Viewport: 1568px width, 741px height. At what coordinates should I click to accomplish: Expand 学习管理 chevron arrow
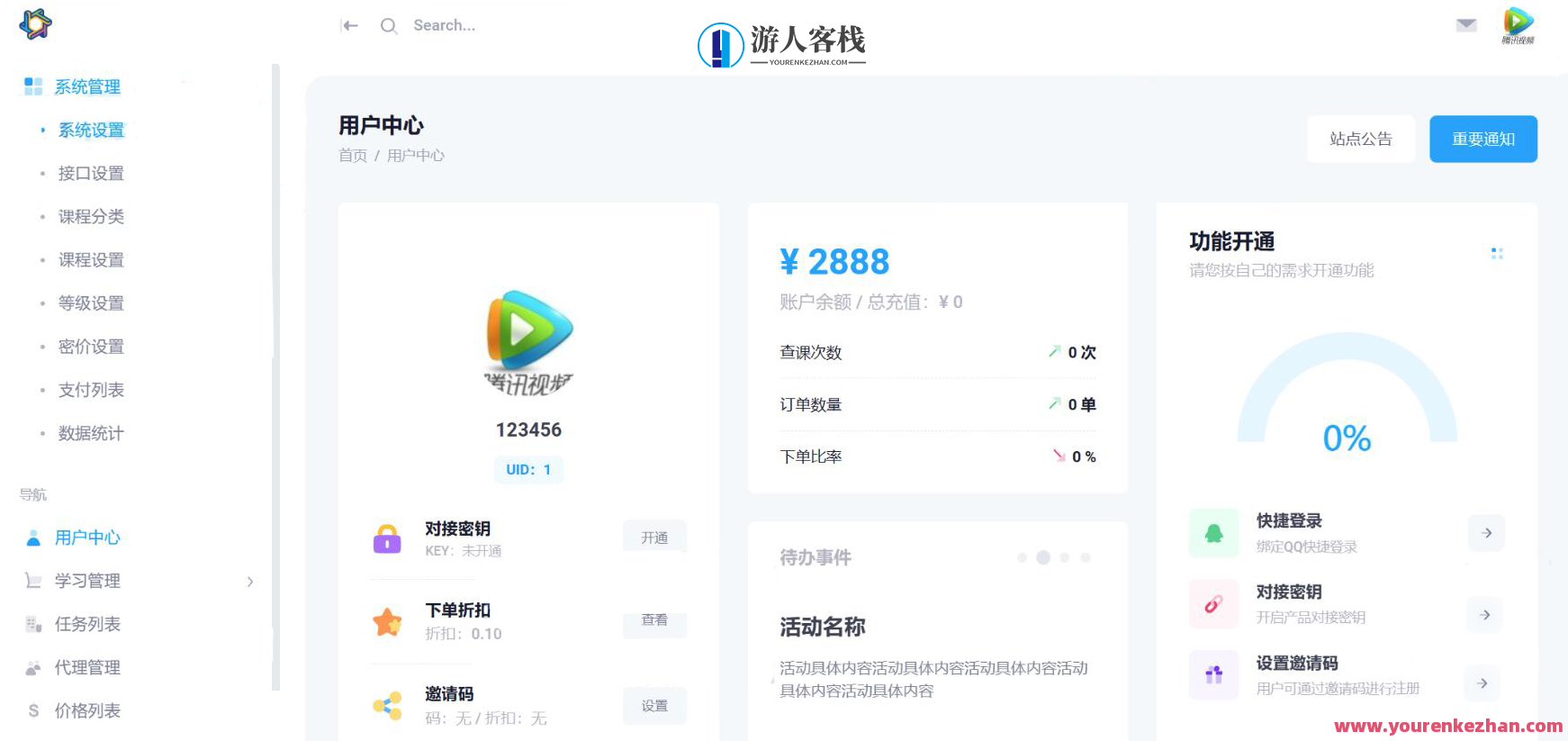(x=250, y=582)
